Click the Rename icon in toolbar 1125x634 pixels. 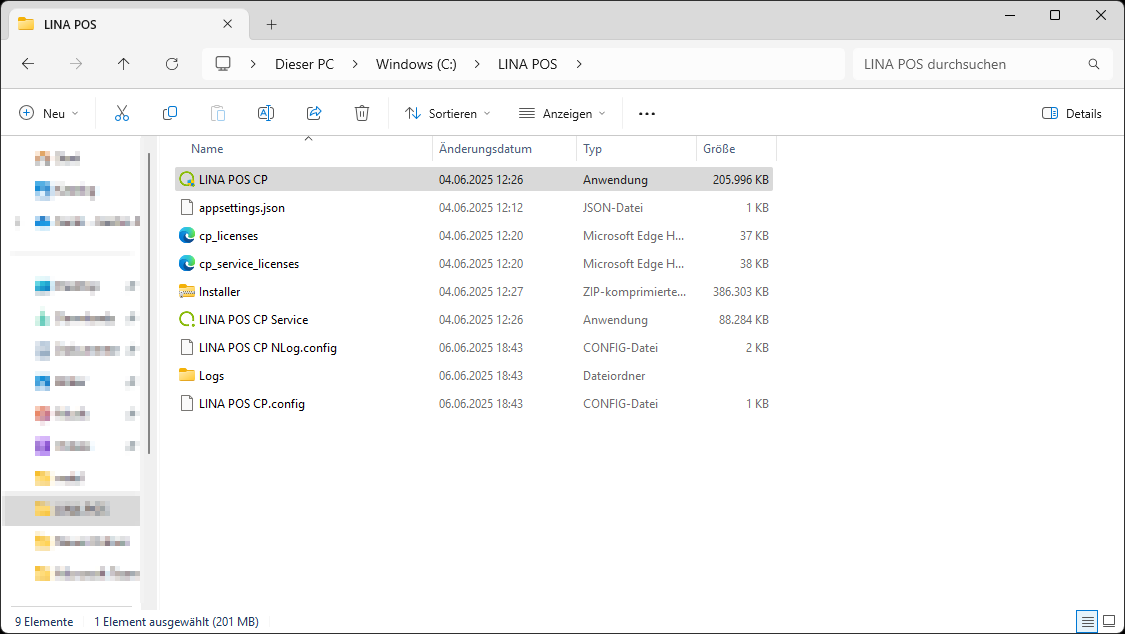[265, 113]
